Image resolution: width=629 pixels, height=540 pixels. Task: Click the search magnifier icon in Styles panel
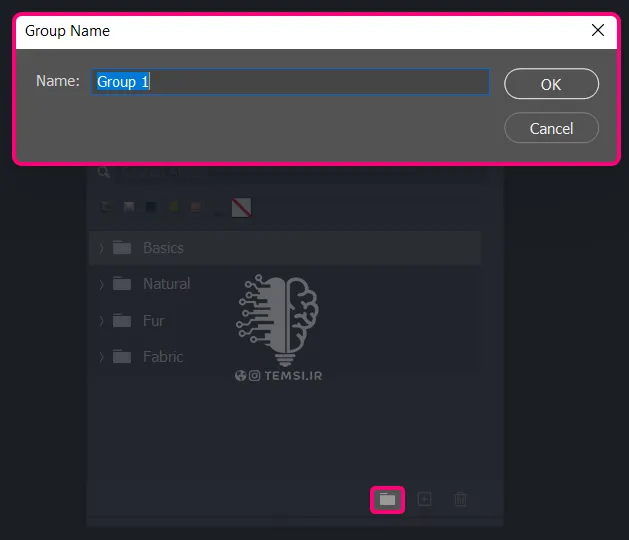(x=103, y=173)
